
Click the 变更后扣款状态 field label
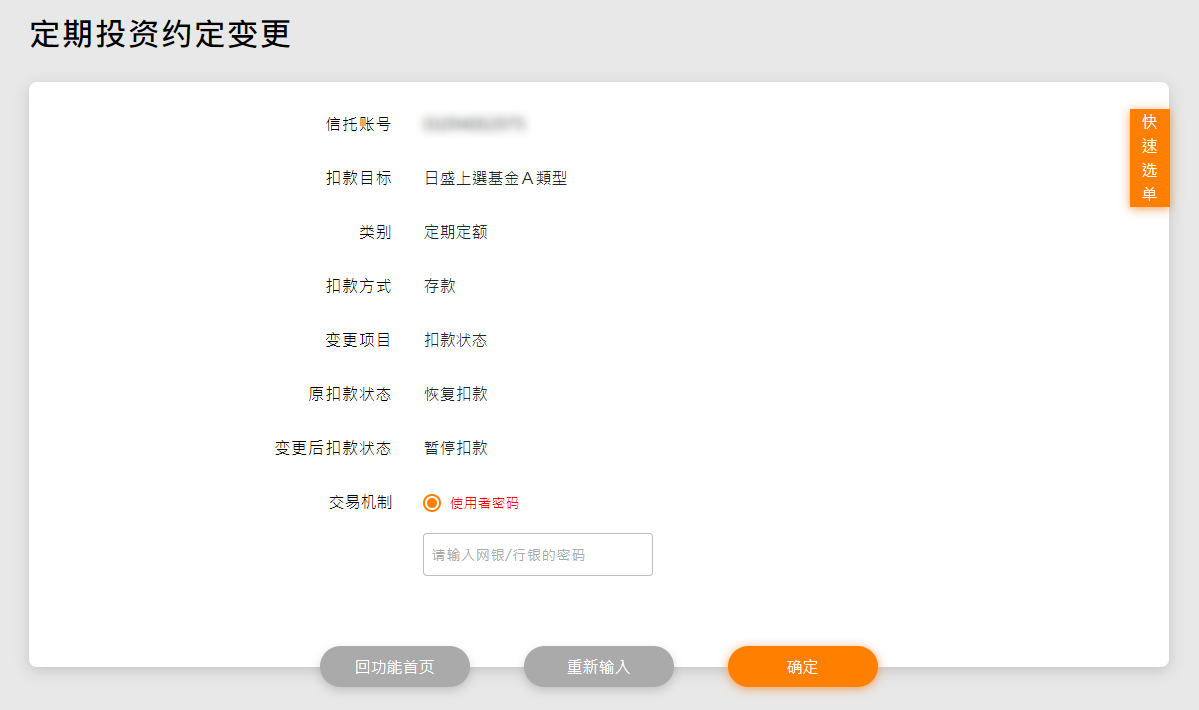point(333,448)
